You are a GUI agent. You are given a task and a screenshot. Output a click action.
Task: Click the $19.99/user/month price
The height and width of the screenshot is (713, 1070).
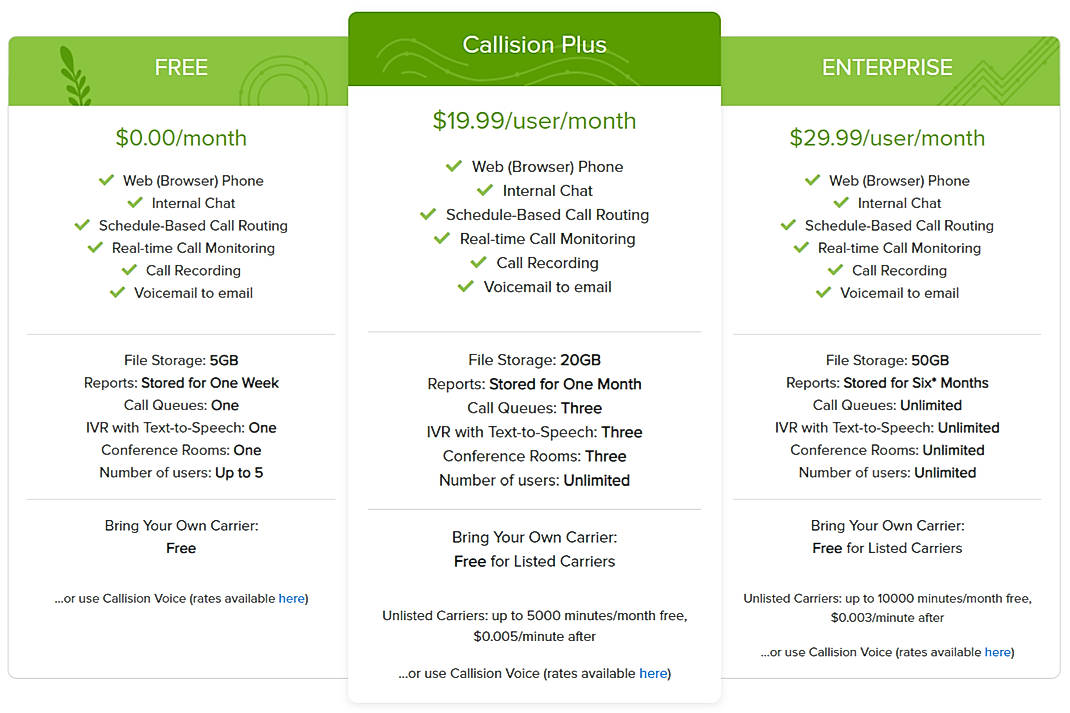[x=534, y=121]
